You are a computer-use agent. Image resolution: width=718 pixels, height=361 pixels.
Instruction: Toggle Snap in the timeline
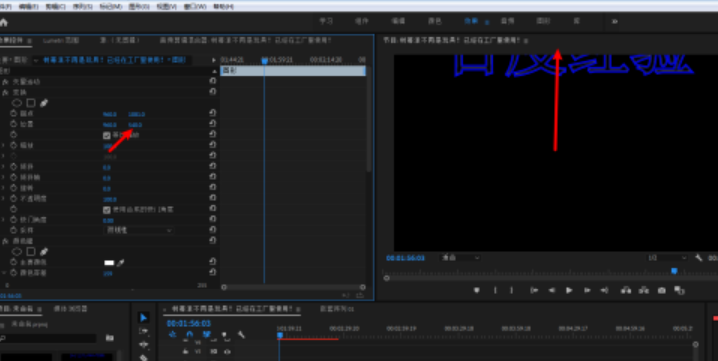[x=190, y=335]
